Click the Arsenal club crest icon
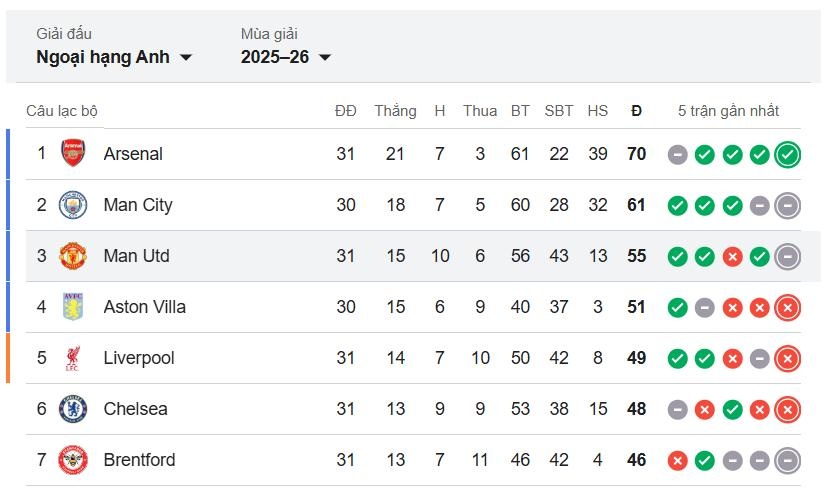This screenshot has height=490, width=831. click(x=73, y=154)
